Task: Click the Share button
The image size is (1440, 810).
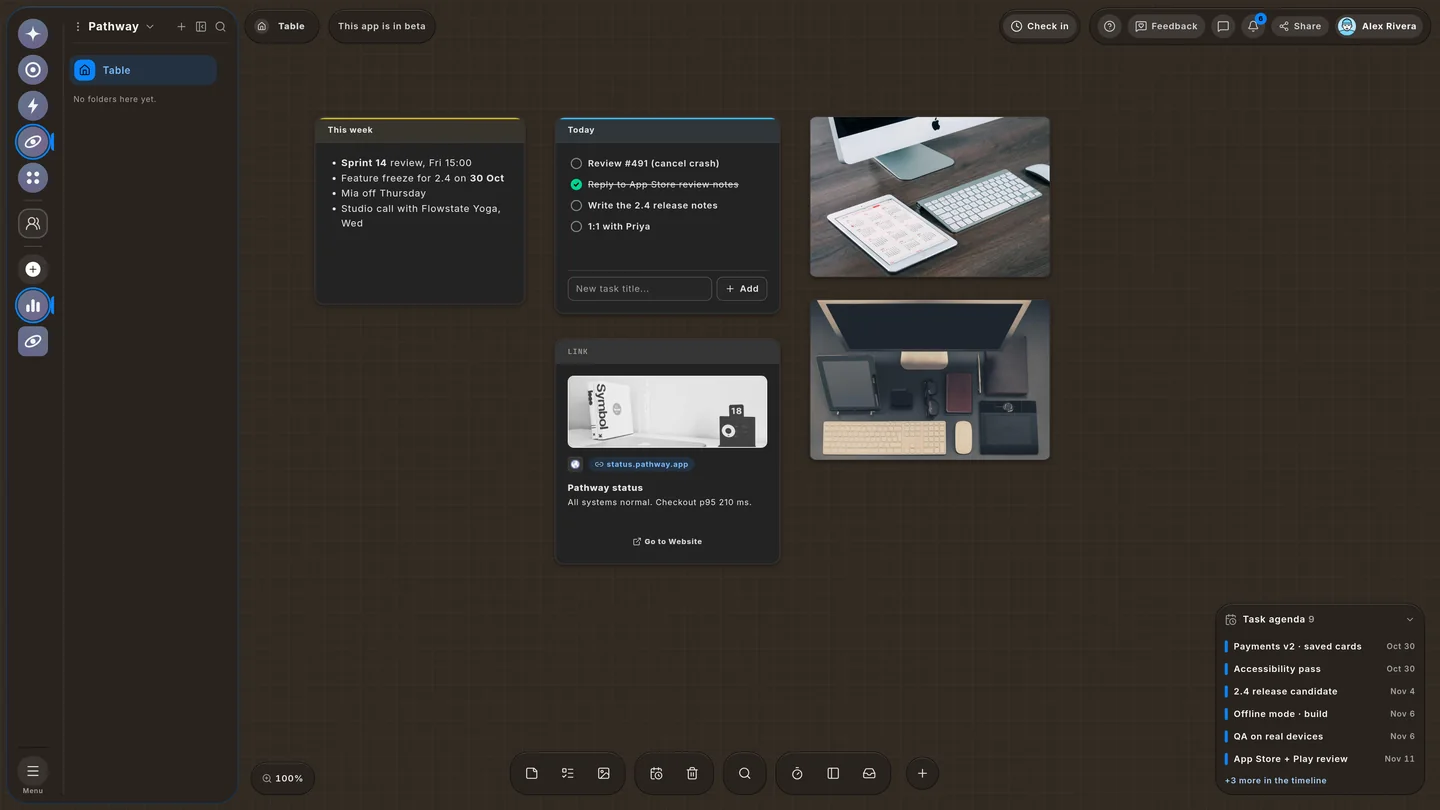Action: (x=1300, y=26)
